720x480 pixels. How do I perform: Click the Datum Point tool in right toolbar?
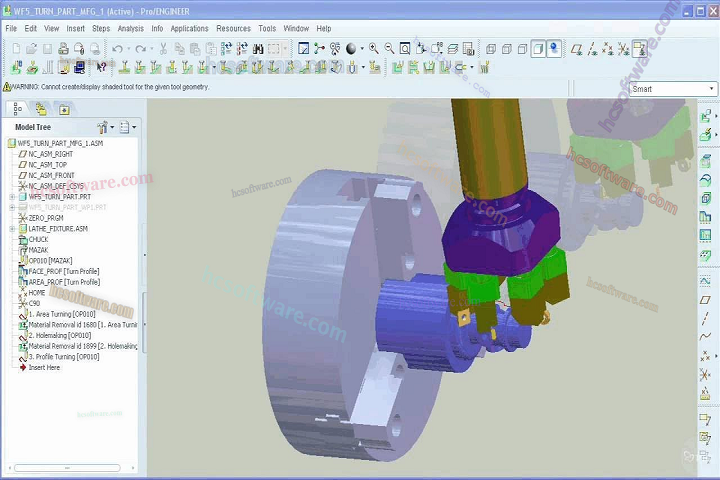705,356
